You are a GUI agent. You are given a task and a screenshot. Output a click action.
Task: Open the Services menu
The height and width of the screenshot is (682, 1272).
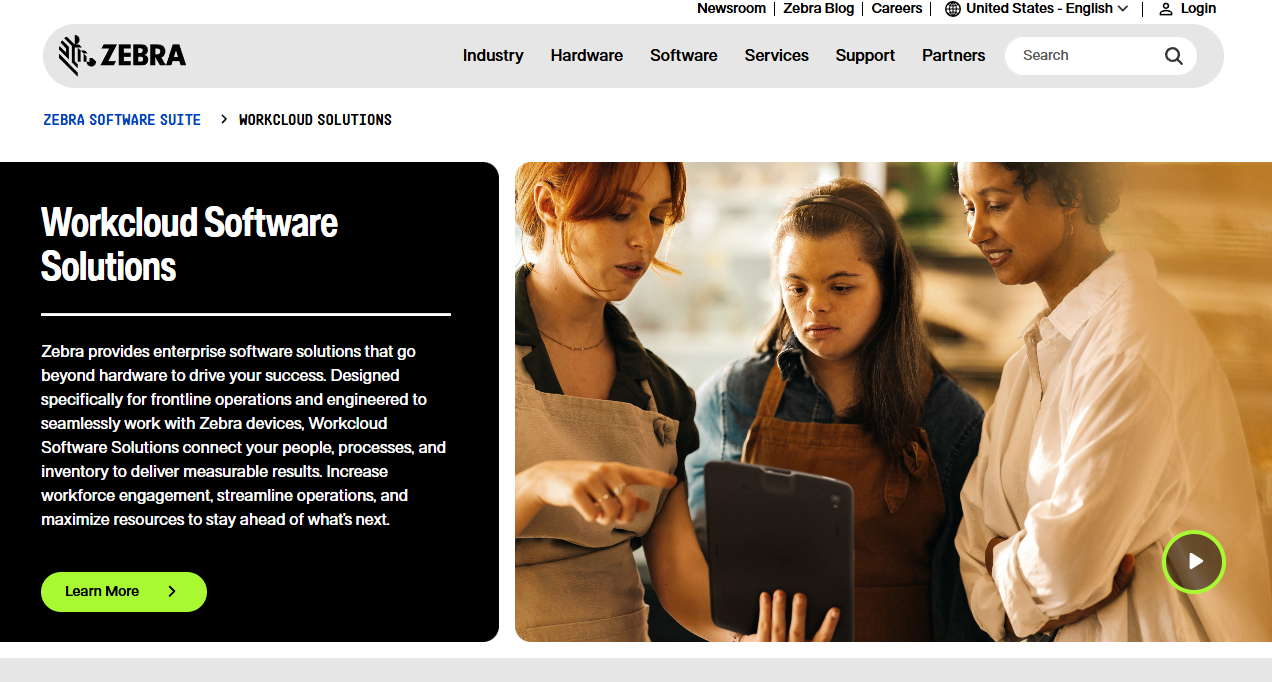click(x=777, y=56)
